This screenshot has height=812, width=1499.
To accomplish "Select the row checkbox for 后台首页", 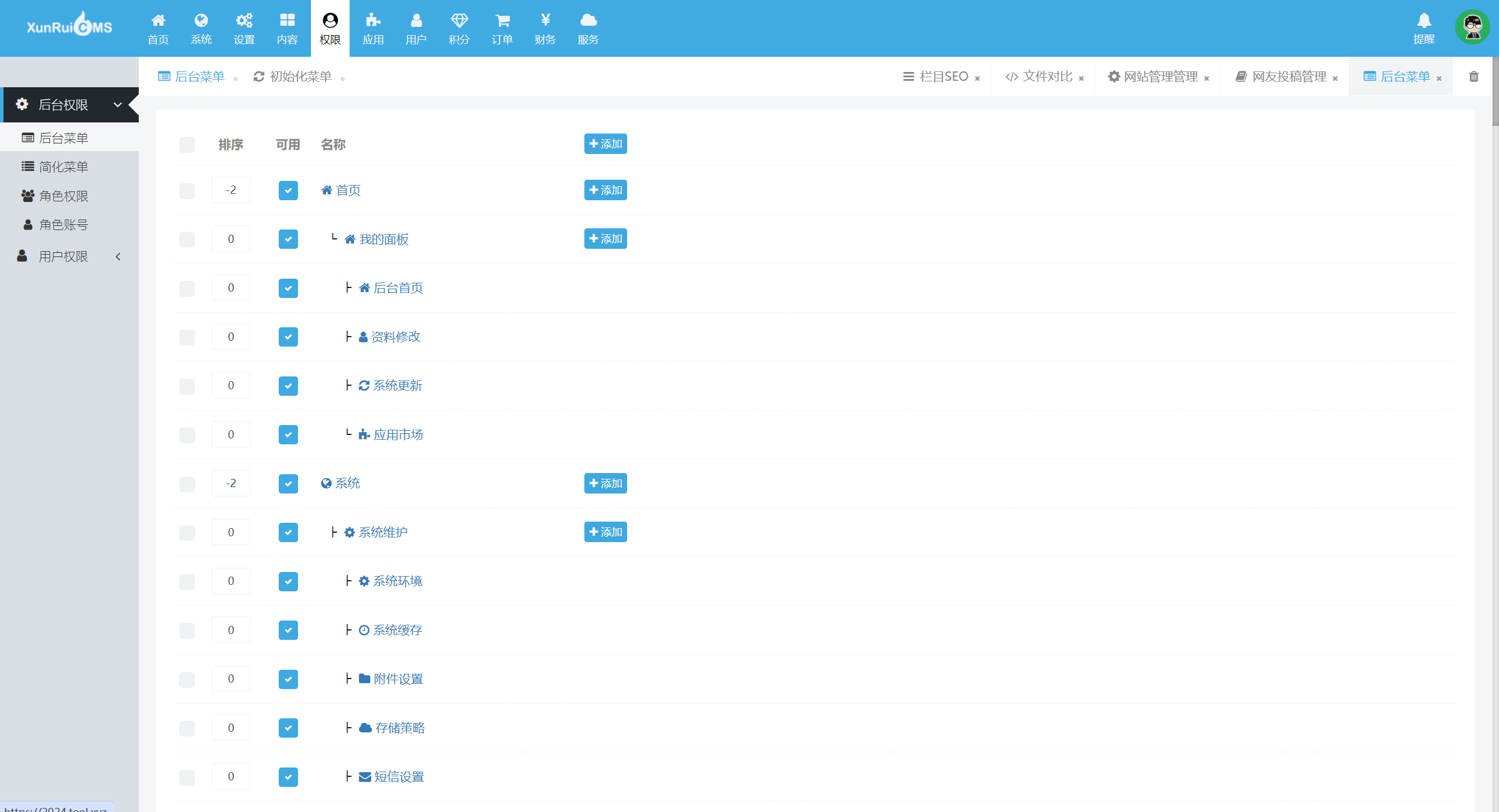I will coord(187,288).
